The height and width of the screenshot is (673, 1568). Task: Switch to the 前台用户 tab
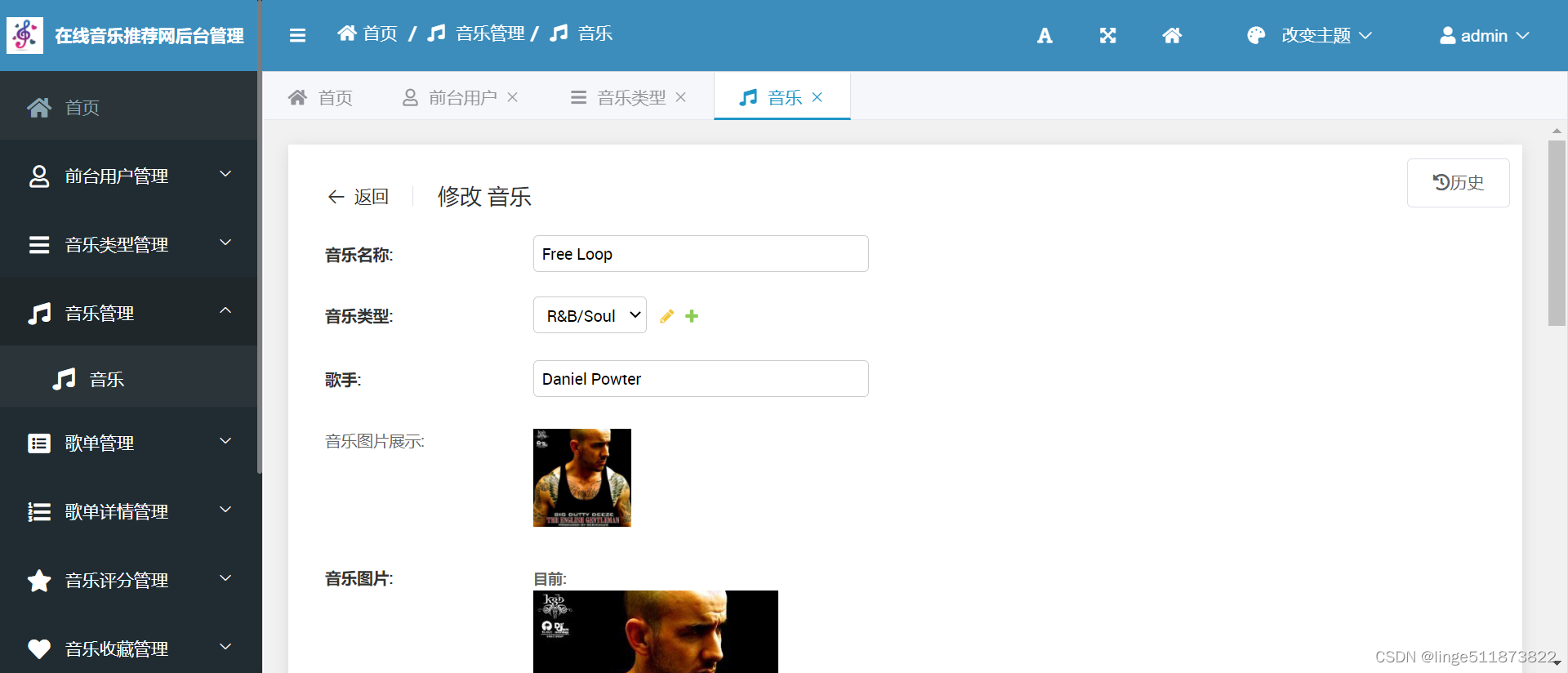[x=461, y=97]
